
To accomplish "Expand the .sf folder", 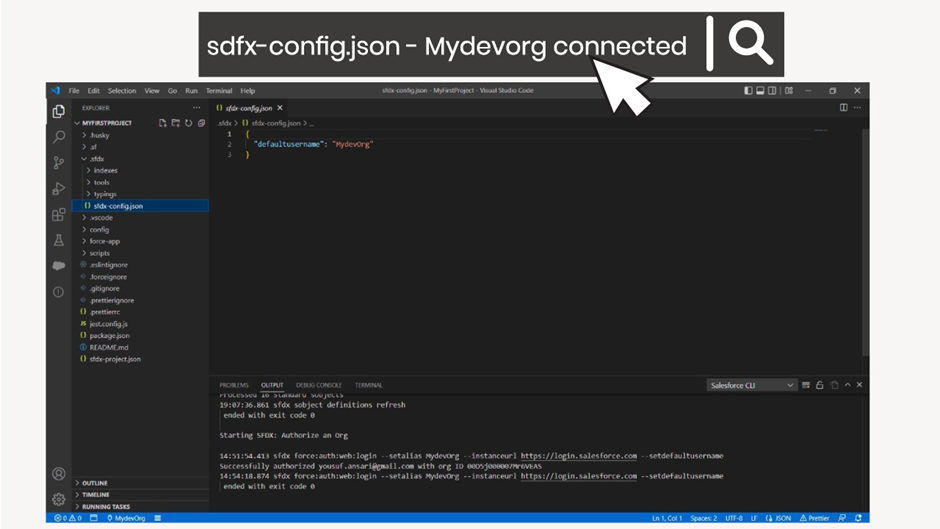I will tap(140, 147).
